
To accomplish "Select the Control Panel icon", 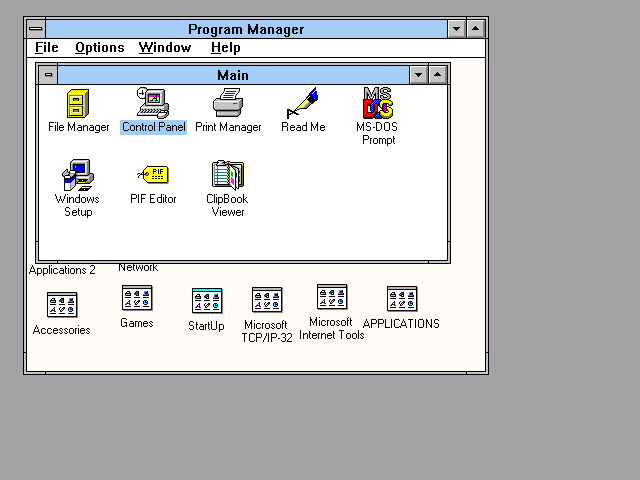I will (x=153, y=103).
